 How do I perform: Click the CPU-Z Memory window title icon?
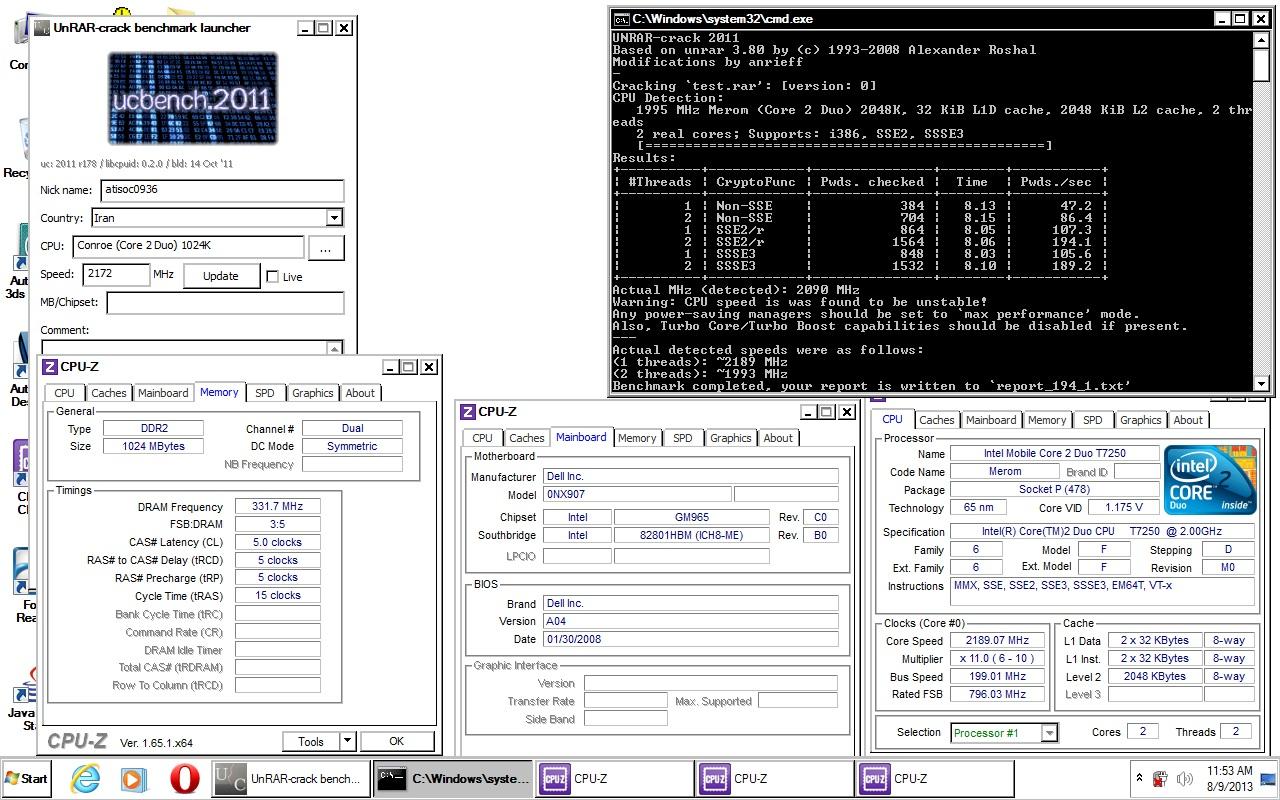[50, 367]
